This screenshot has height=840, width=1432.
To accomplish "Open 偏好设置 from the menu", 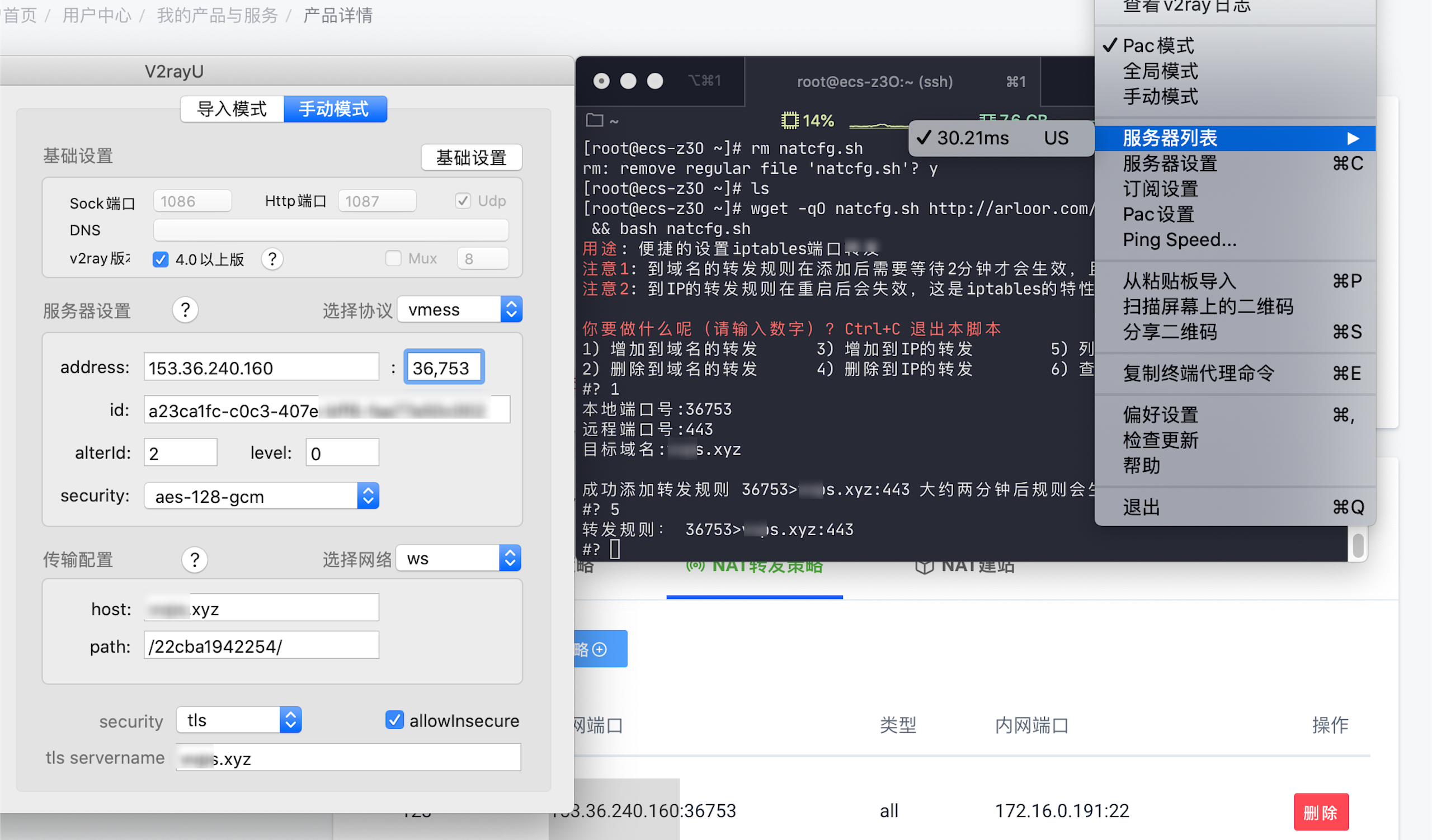I will point(1235,415).
